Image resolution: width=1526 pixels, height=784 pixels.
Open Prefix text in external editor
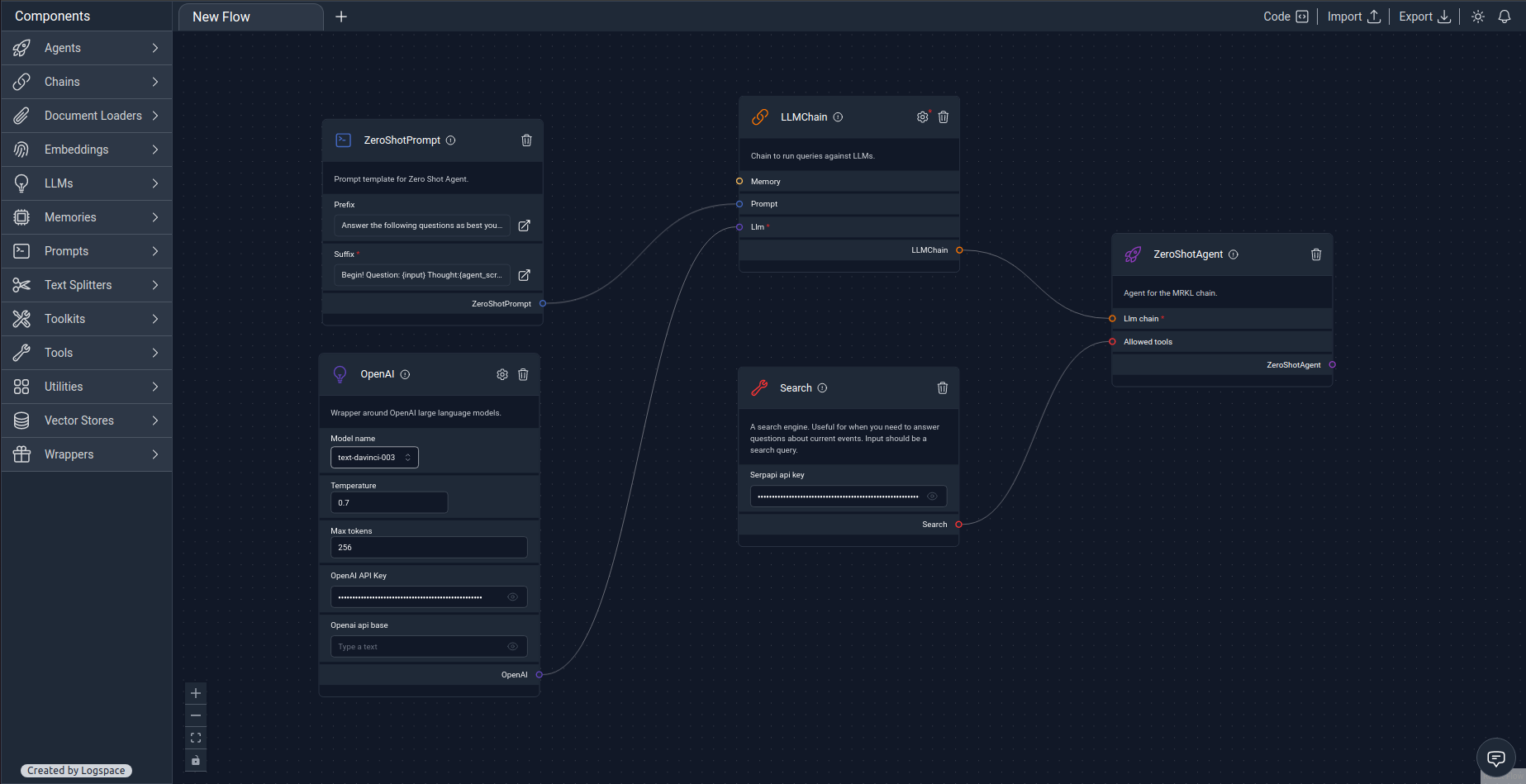(524, 226)
